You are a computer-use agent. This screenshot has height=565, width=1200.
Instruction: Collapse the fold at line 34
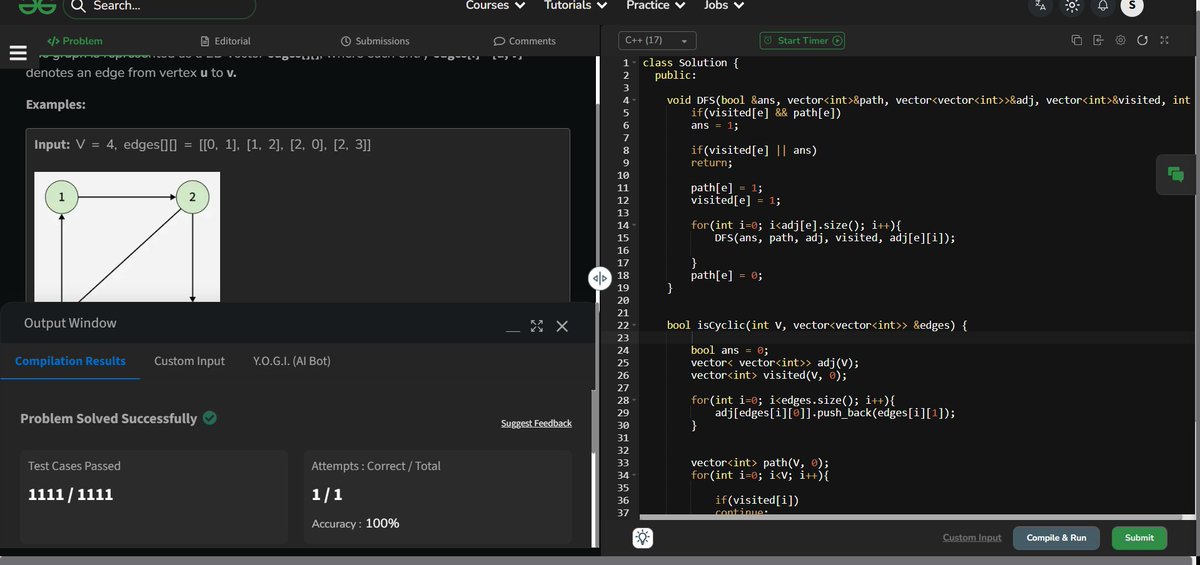pyautogui.click(x=635, y=475)
